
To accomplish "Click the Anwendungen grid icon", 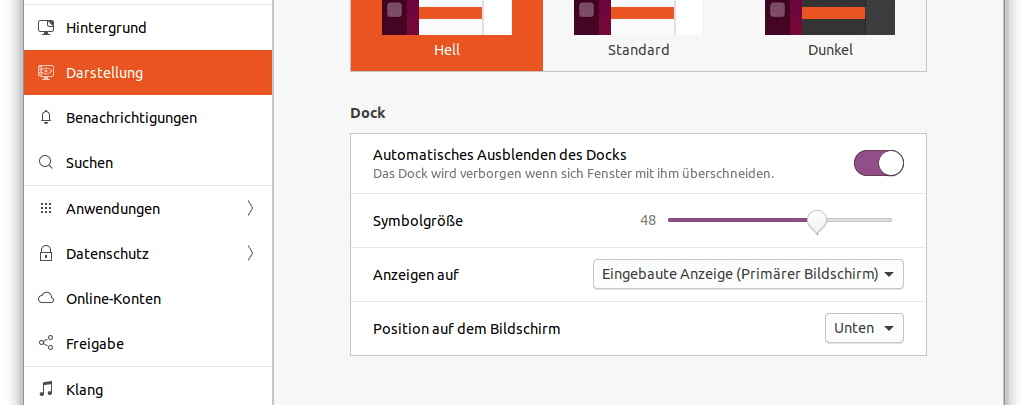I will click(45, 209).
